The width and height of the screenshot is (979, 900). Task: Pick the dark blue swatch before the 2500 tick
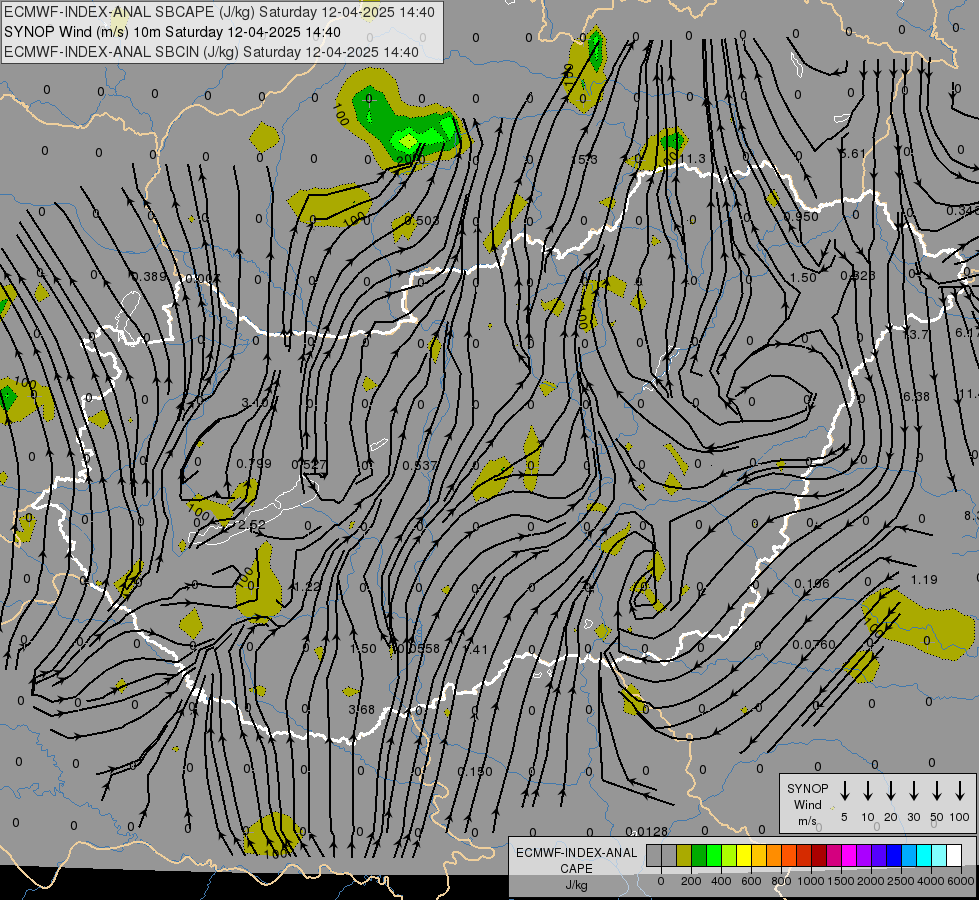click(x=893, y=855)
